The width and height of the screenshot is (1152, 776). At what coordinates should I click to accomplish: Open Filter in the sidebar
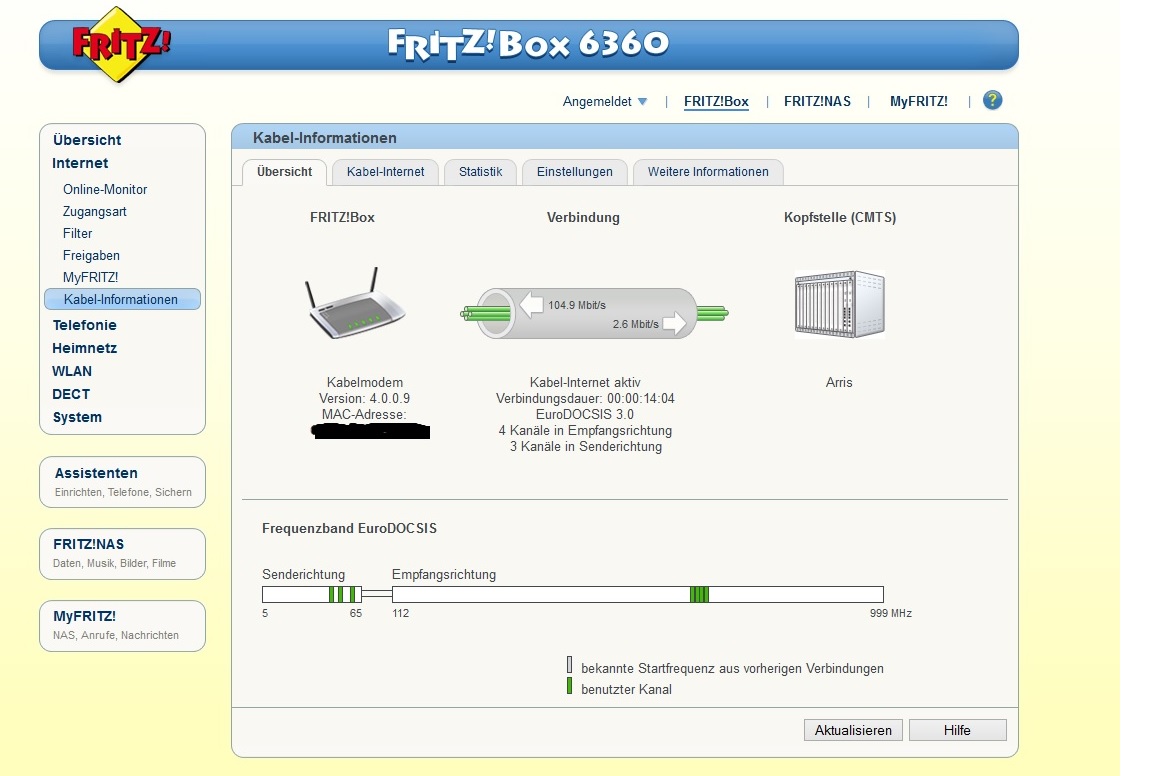point(77,234)
